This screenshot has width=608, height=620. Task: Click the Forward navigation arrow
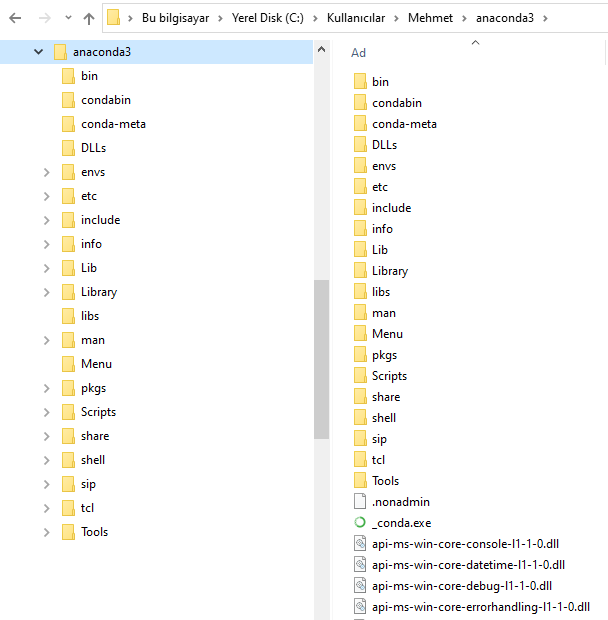[x=45, y=18]
